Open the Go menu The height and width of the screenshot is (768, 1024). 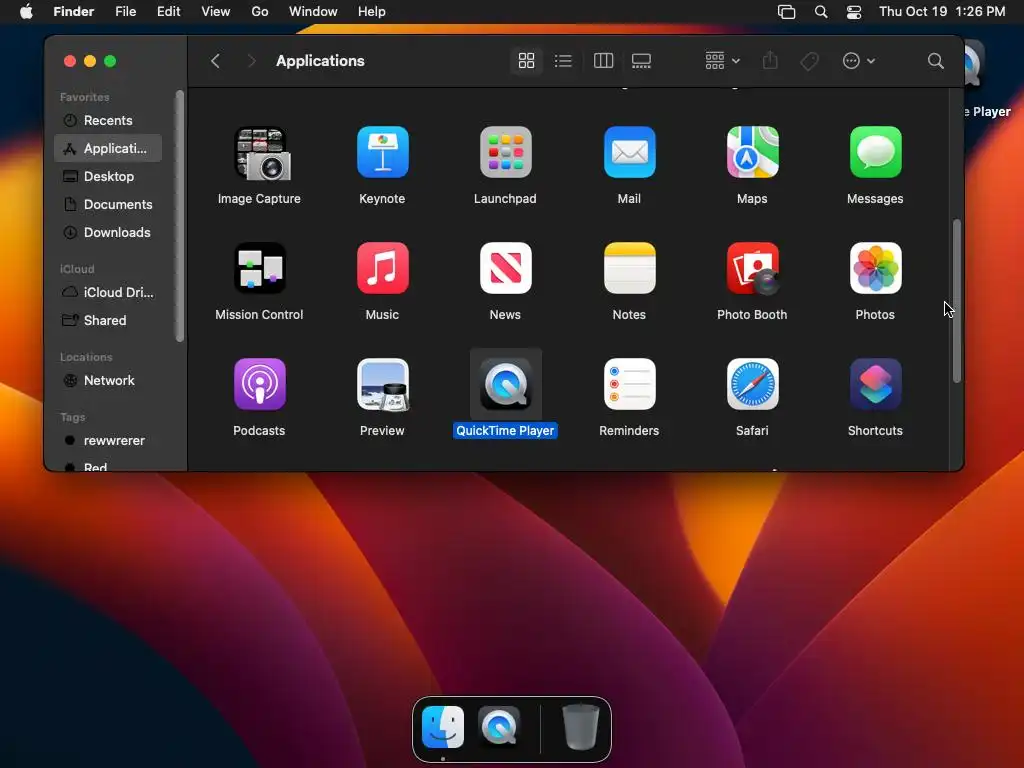[260, 12]
